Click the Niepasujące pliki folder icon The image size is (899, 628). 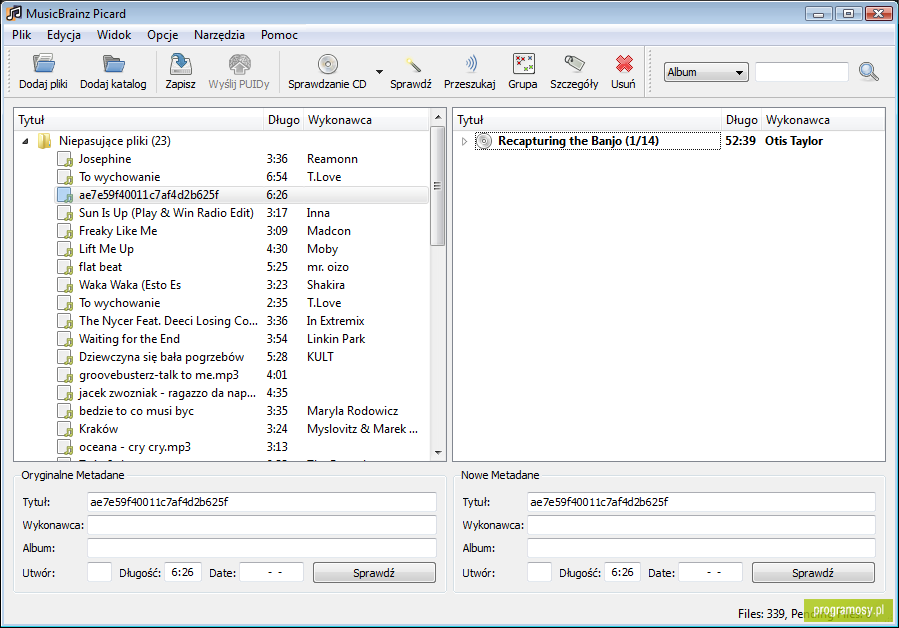pos(44,141)
